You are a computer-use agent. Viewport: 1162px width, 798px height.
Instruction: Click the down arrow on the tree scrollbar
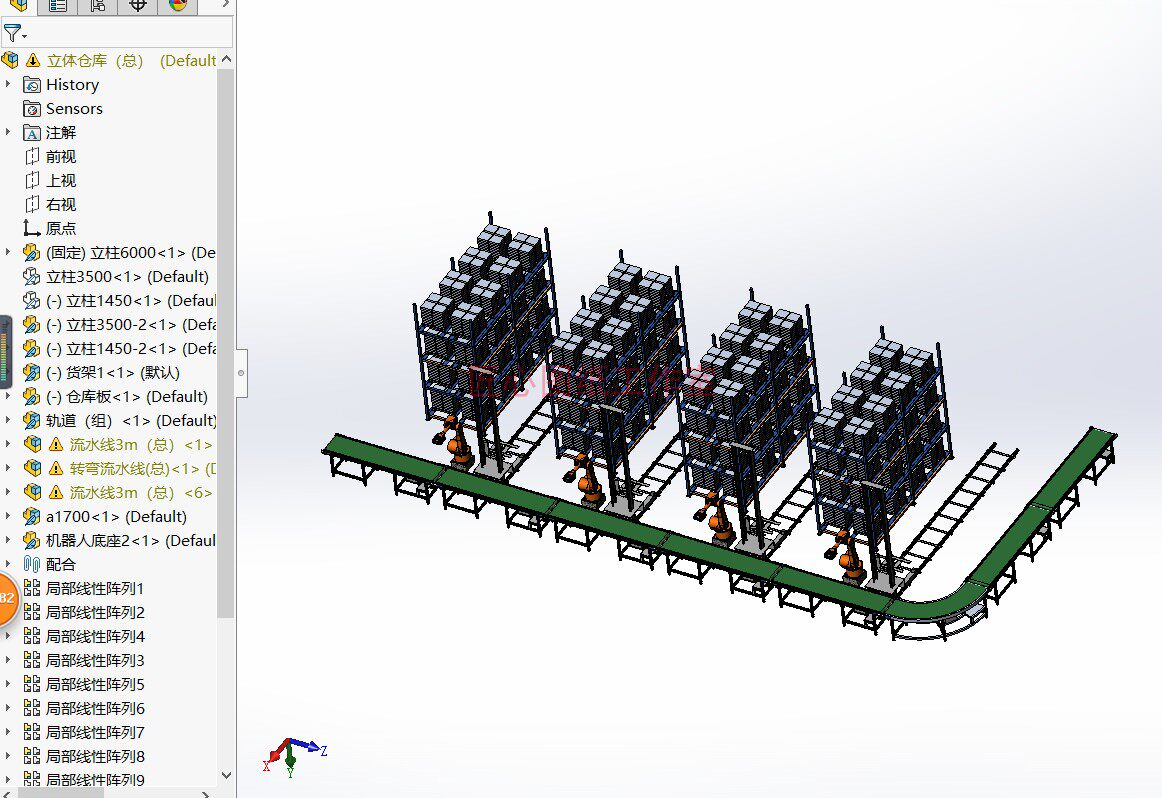click(227, 775)
